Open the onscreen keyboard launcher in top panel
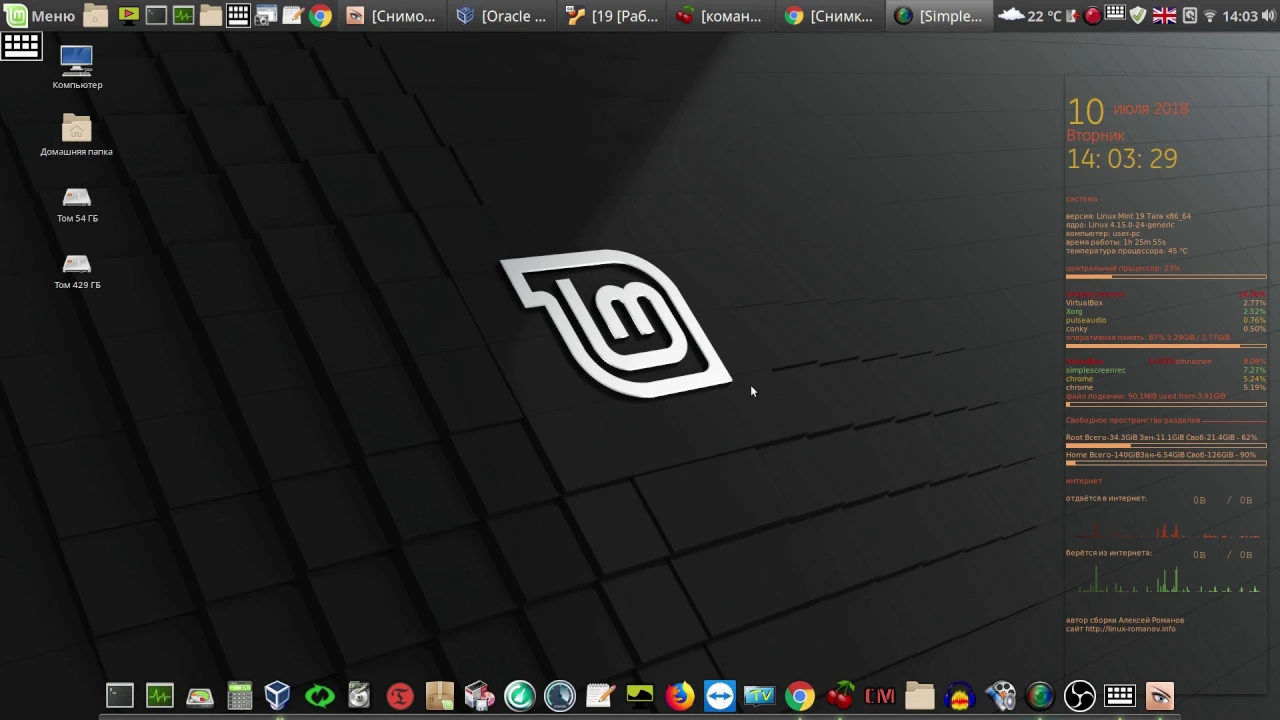Viewport: 1280px width, 720px height. (x=238, y=15)
